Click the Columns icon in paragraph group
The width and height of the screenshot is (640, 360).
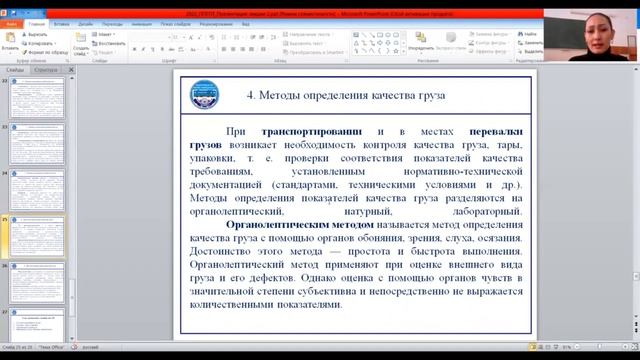pos(263,49)
